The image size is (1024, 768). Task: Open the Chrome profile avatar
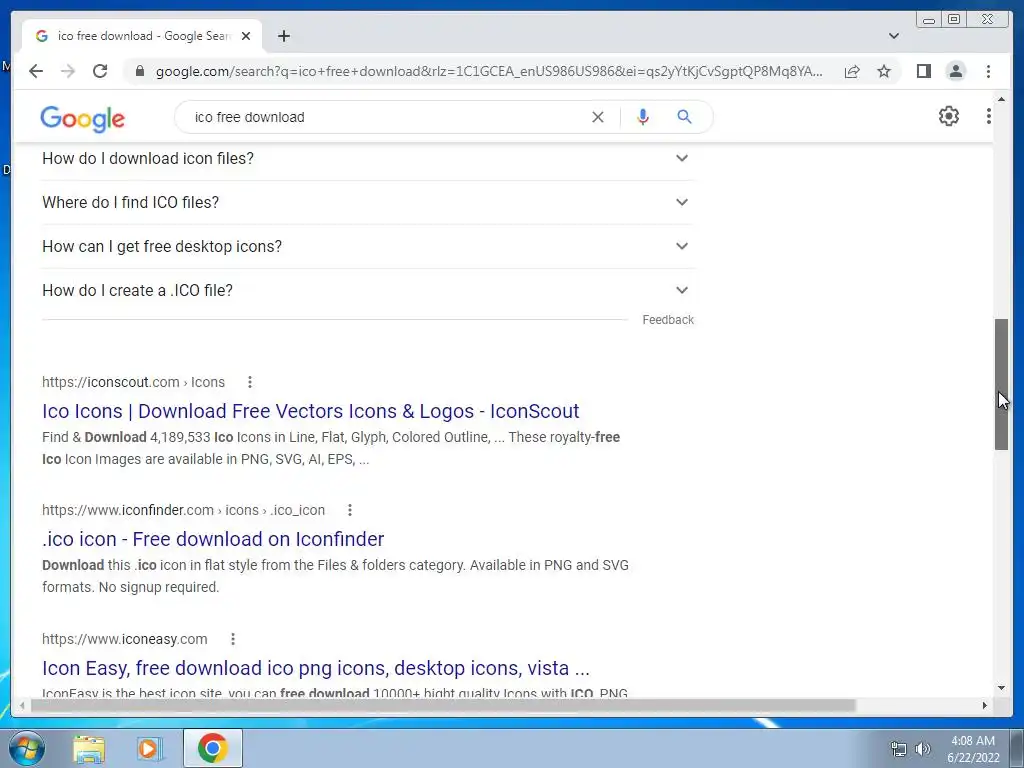[955, 71]
